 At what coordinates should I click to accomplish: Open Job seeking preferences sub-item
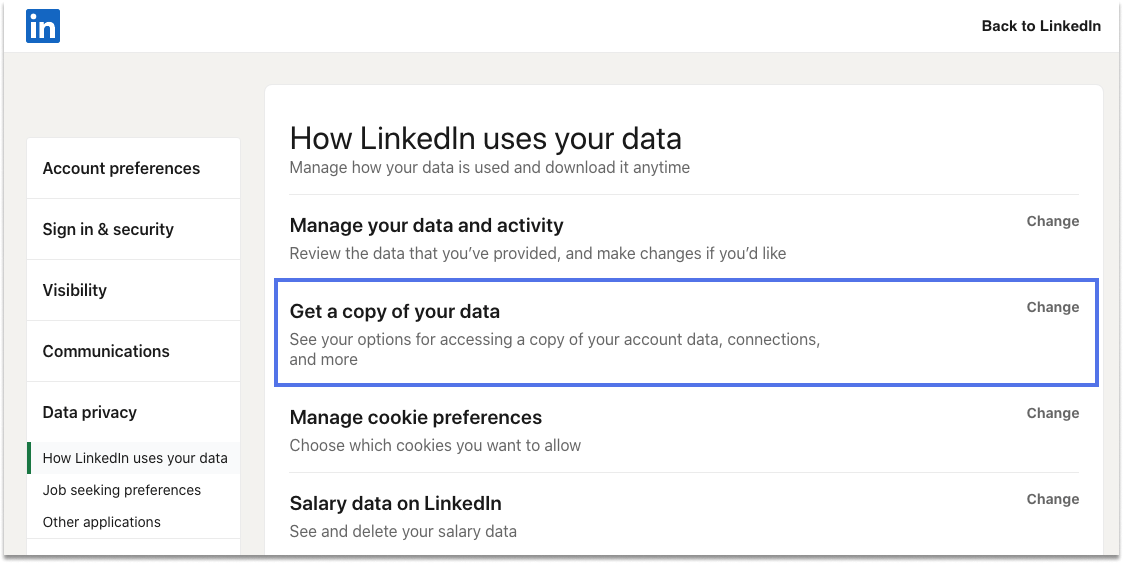(122, 490)
